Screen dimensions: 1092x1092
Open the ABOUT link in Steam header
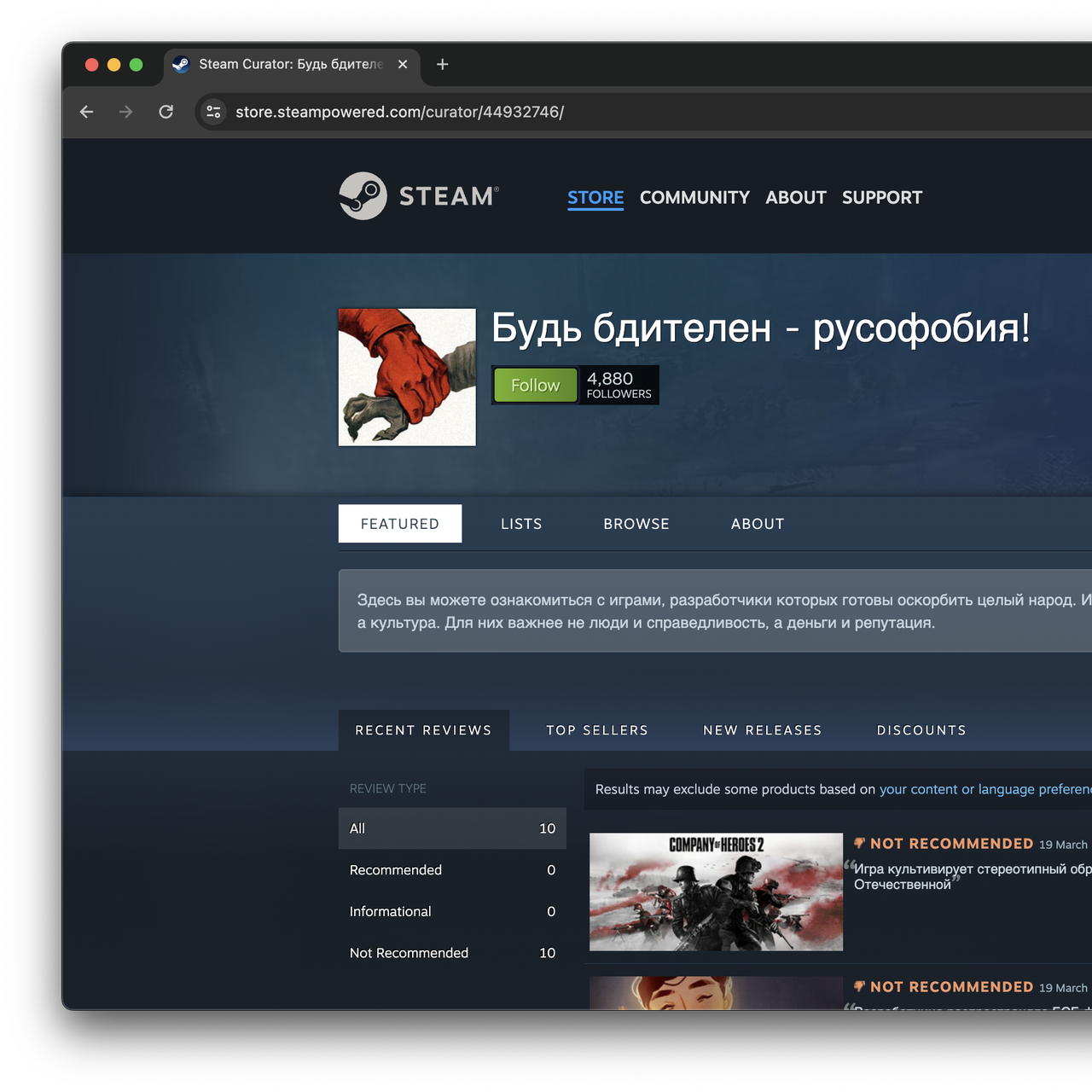(x=796, y=197)
